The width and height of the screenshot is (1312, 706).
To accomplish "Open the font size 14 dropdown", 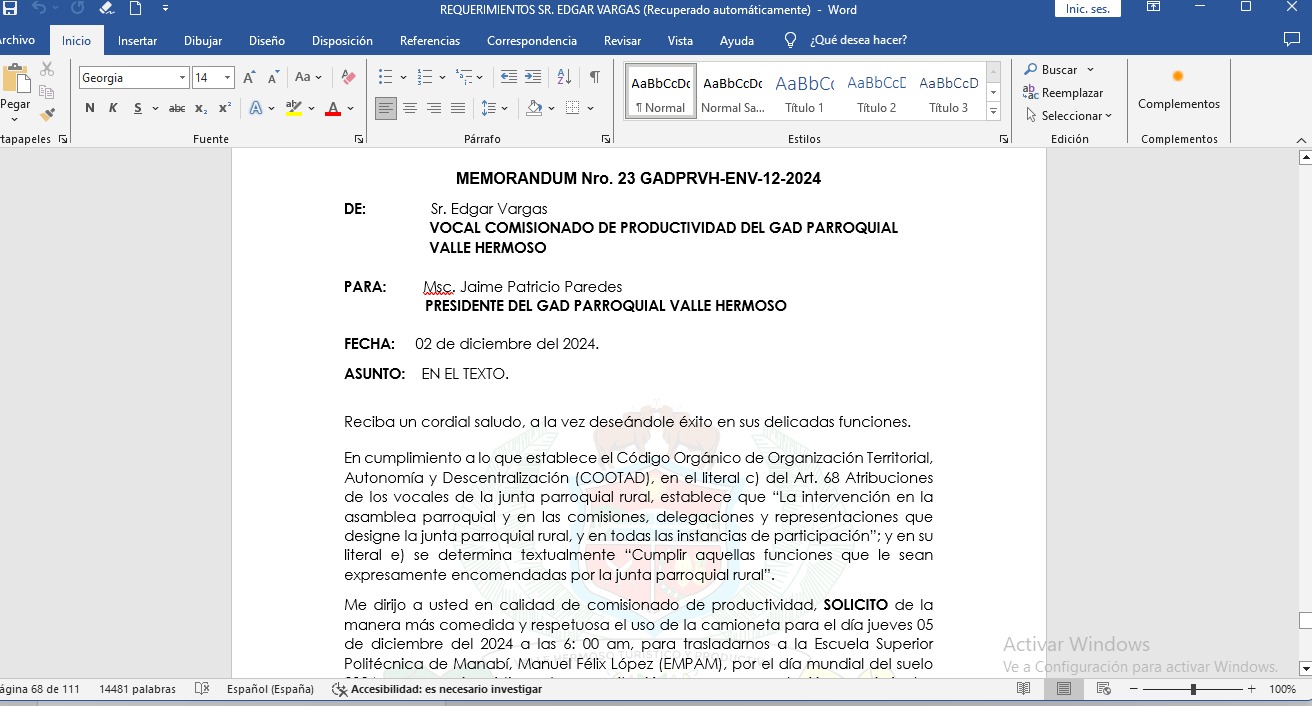I will 228,78.
